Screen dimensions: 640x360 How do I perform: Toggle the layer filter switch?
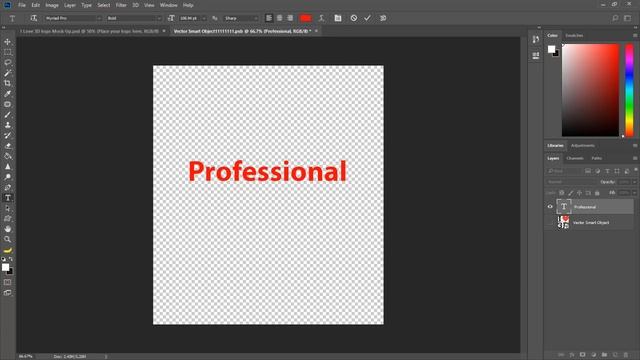(x=636, y=170)
